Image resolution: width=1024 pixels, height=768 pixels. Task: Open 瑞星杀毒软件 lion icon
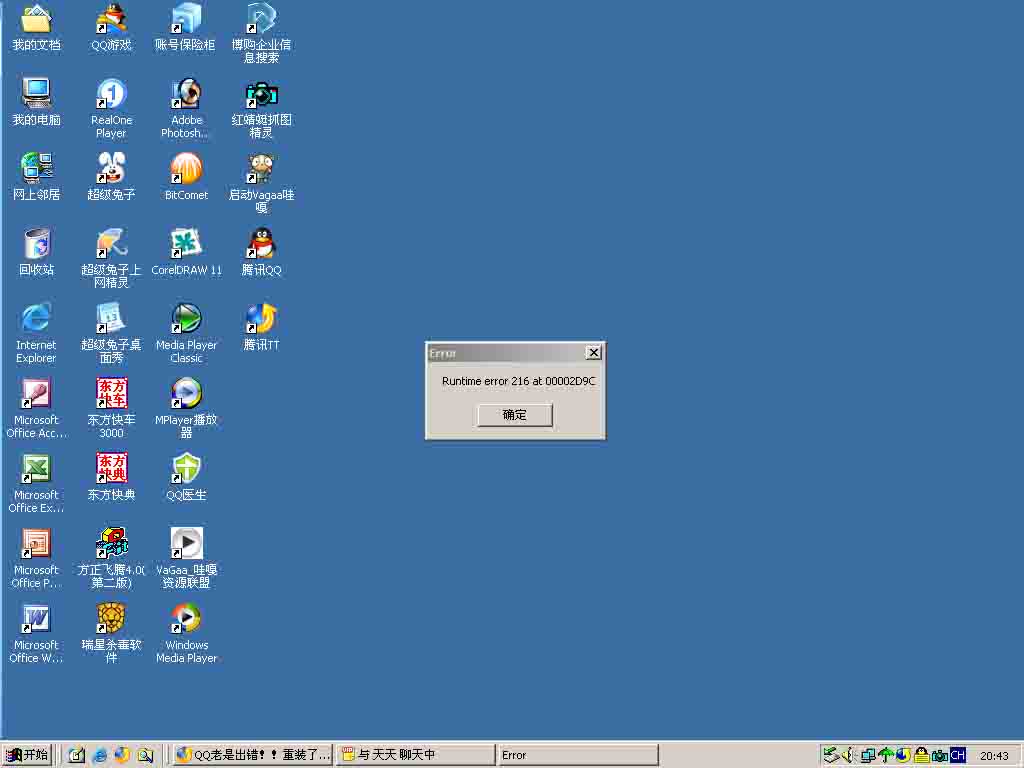pyautogui.click(x=112, y=618)
